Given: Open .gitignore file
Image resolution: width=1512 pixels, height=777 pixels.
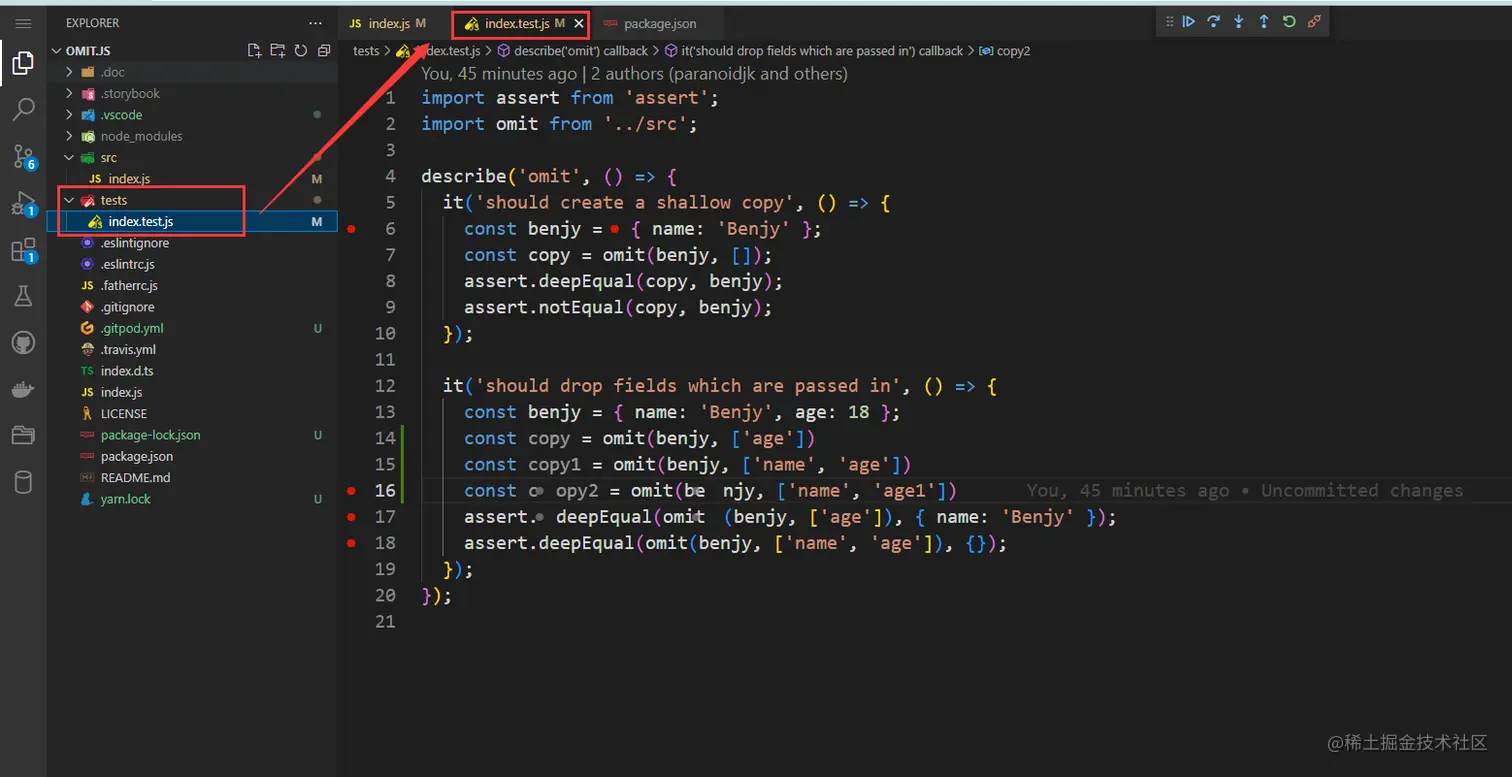Looking at the screenshot, I should coord(193,307).
